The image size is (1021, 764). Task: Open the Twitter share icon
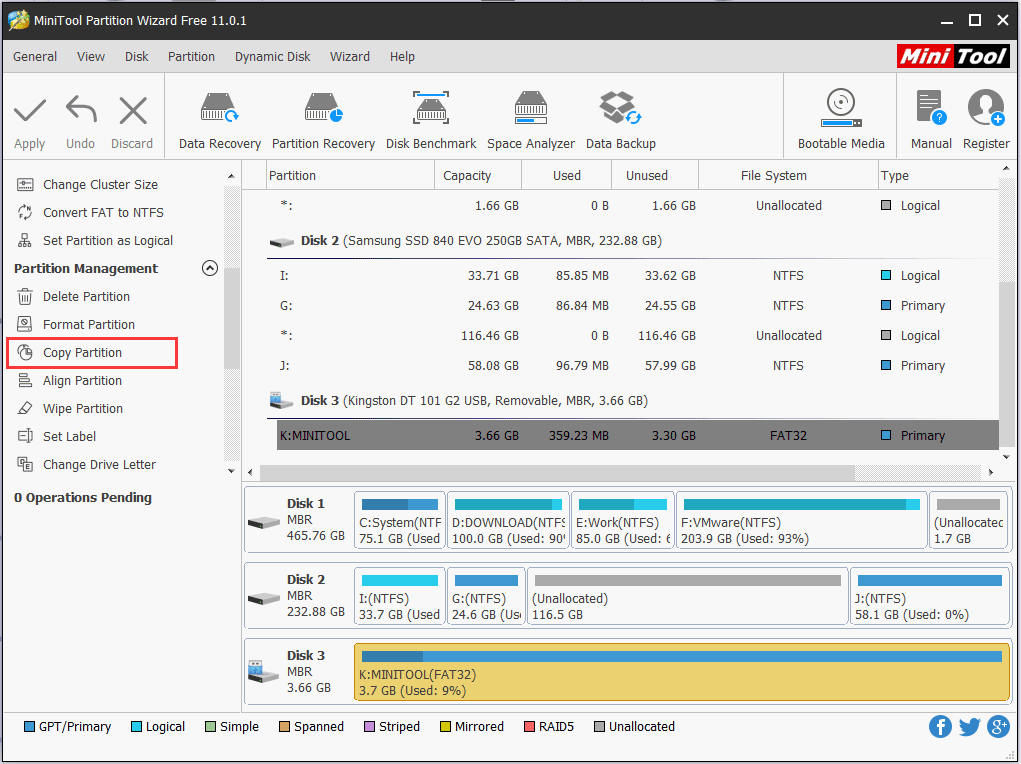pyautogui.click(x=969, y=726)
